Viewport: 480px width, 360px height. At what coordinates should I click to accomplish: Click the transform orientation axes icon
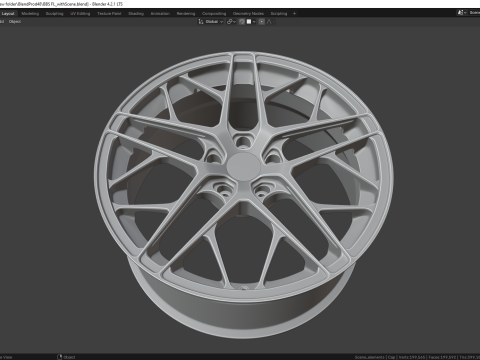tap(201, 22)
